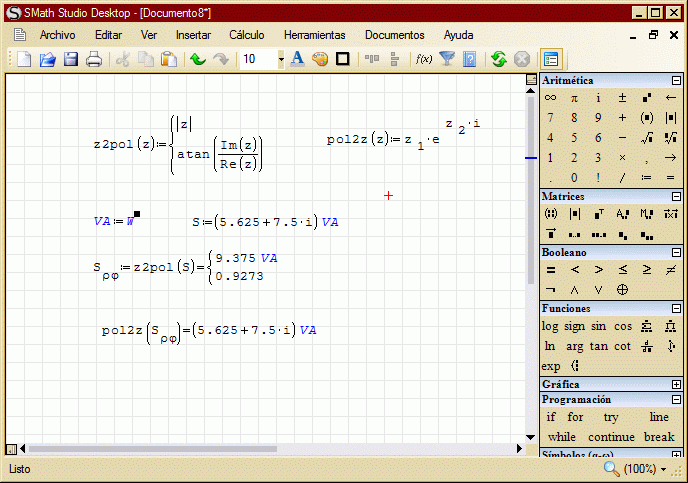Insert the square root operator from Aritmética

point(647,138)
